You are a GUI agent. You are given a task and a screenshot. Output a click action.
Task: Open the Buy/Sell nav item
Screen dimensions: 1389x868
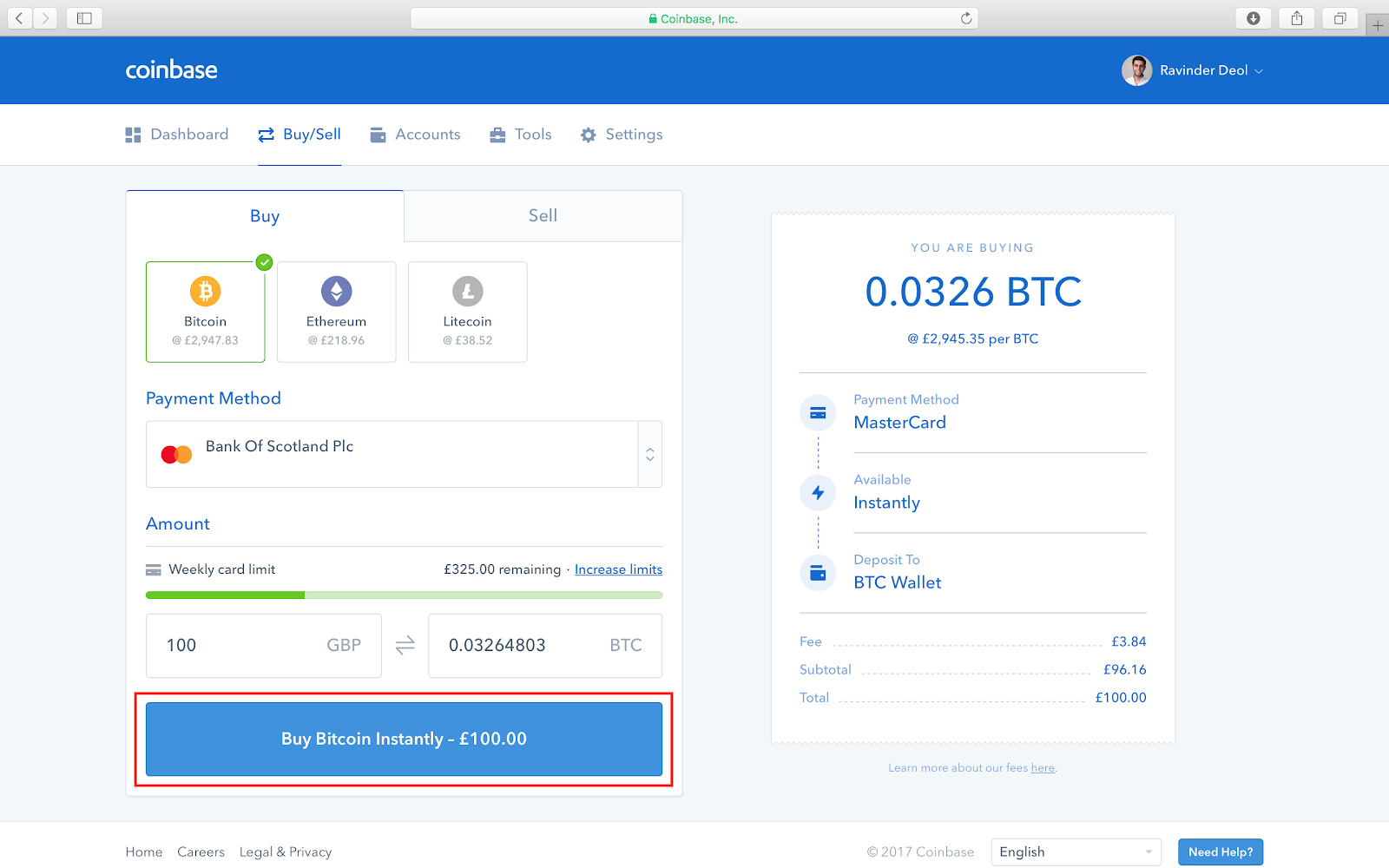click(300, 135)
